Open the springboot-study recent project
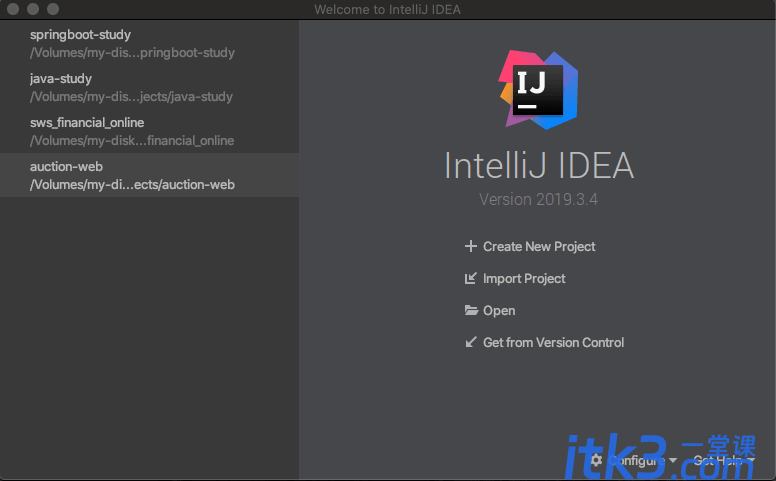 coord(149,43)
